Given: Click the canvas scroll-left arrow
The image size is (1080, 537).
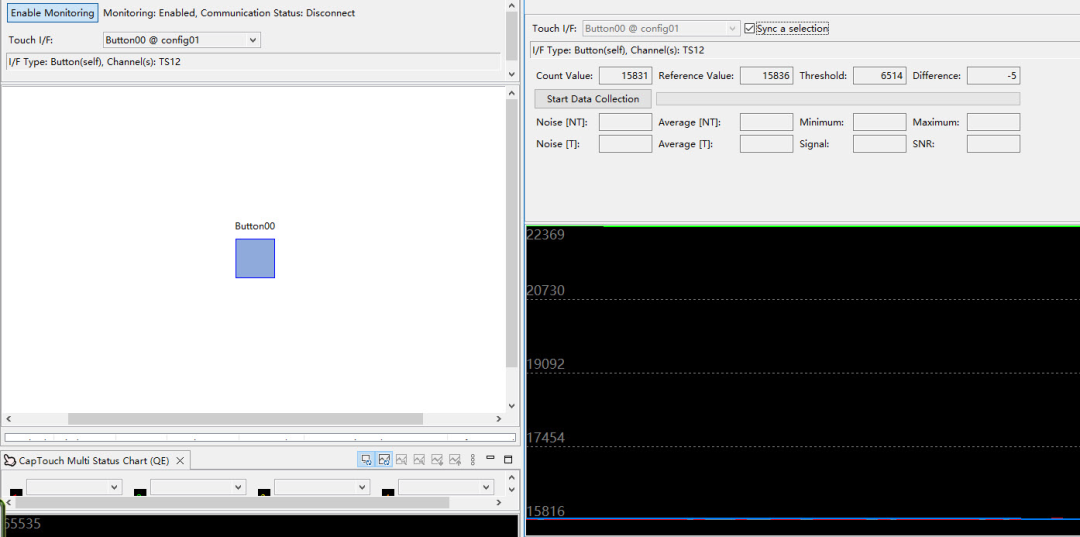Looking at the screenshot, I should click(8, 419).
